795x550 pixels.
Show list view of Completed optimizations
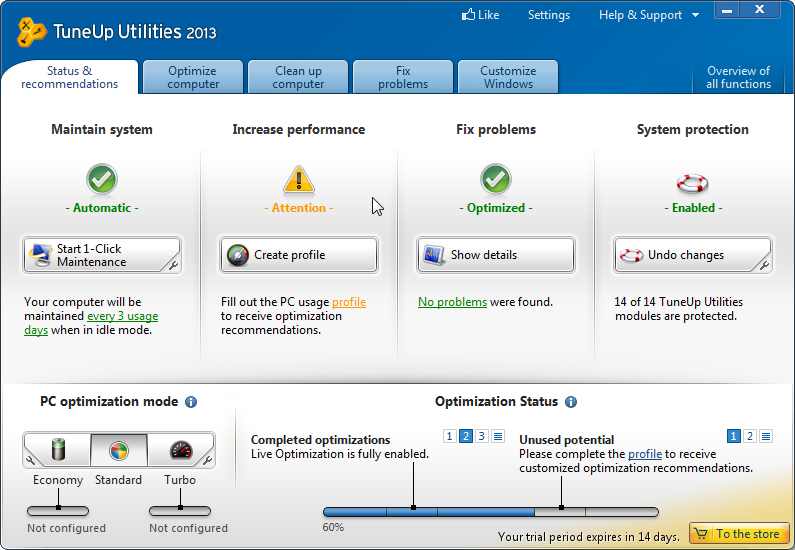pos(498,436)
